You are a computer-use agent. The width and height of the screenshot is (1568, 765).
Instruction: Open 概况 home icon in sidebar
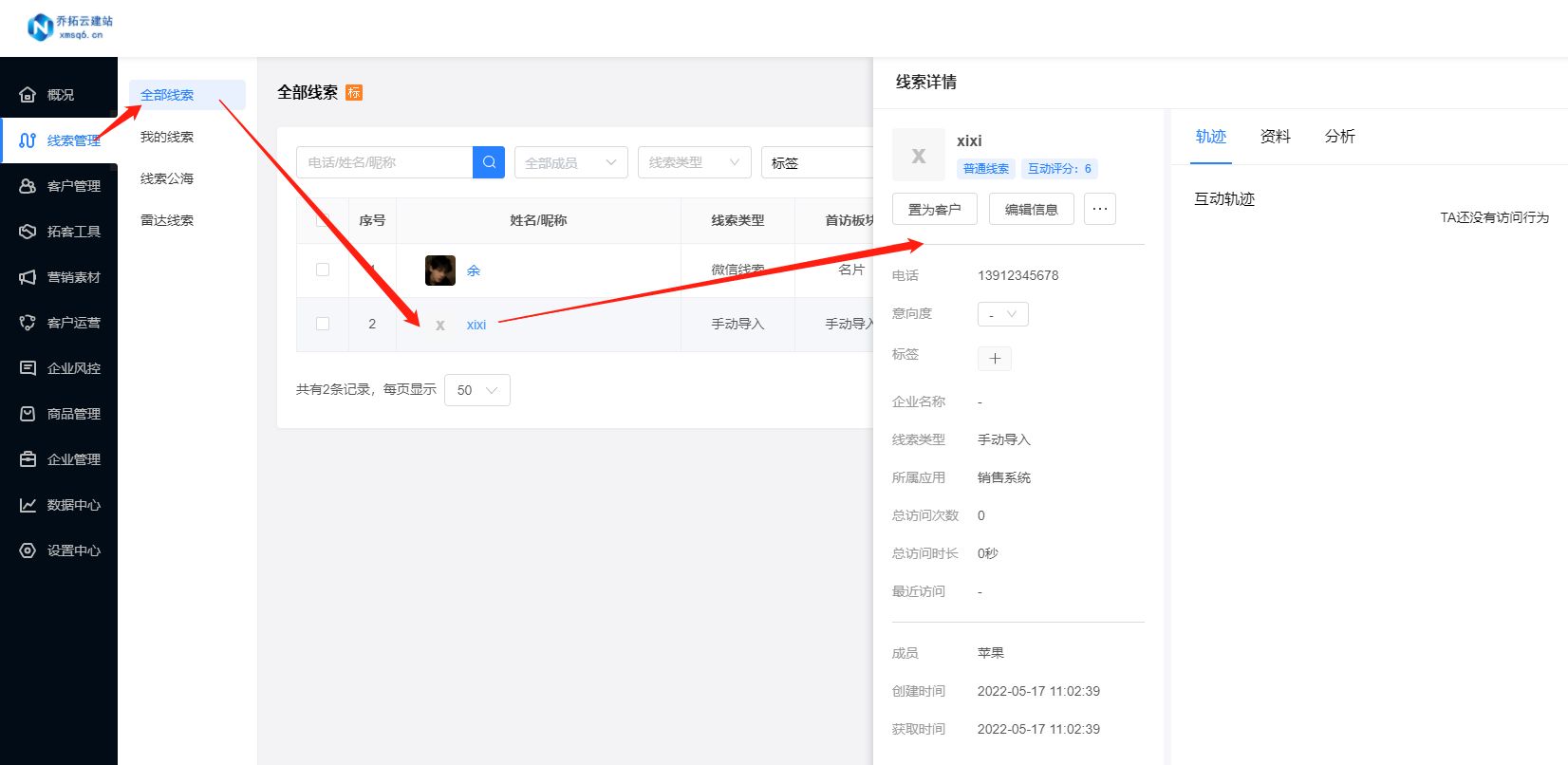coord(28,95)
